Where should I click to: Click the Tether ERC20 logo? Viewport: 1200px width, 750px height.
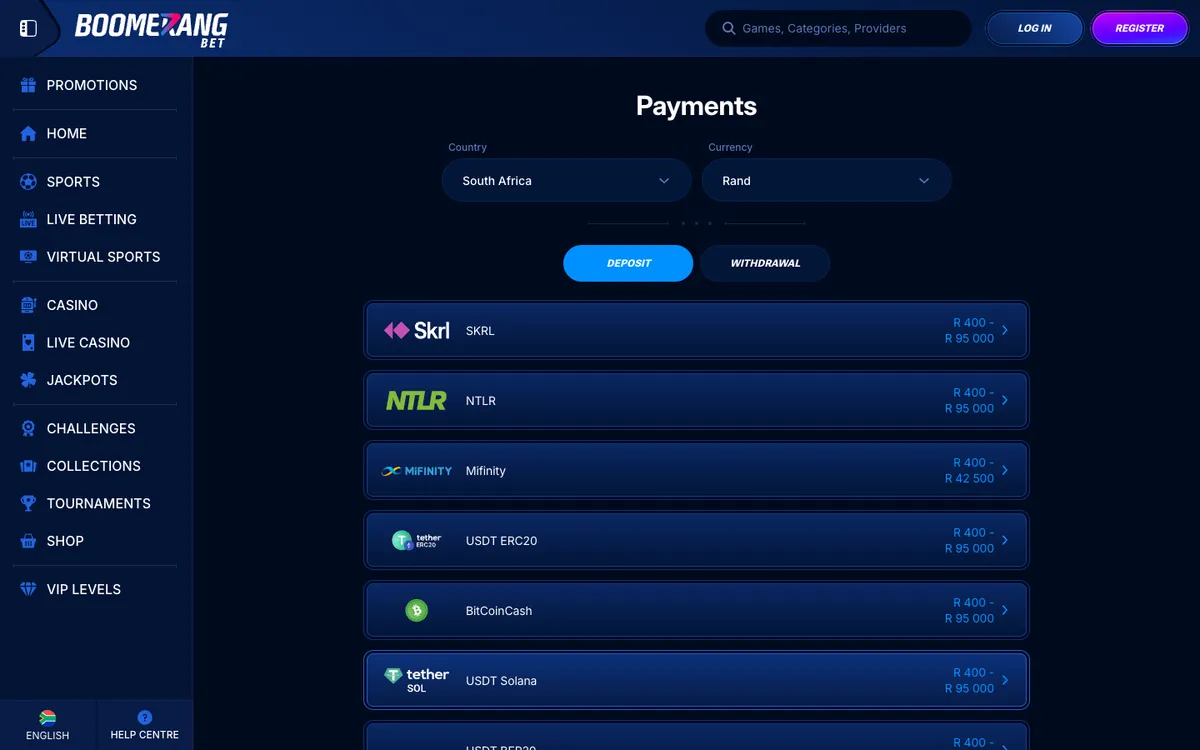point(417,540)
